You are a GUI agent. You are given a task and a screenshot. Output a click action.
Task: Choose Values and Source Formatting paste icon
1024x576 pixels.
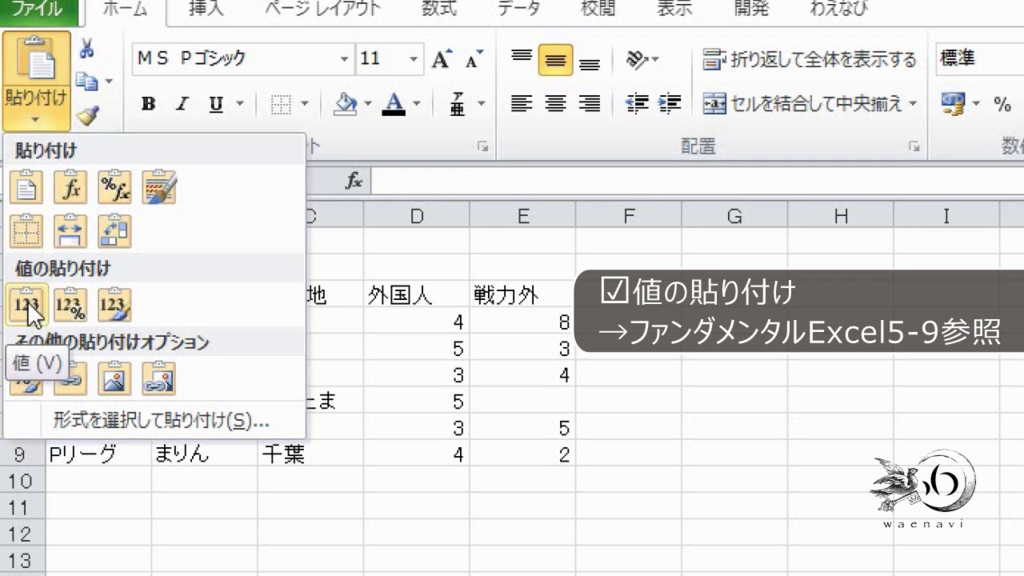point(115,305)
